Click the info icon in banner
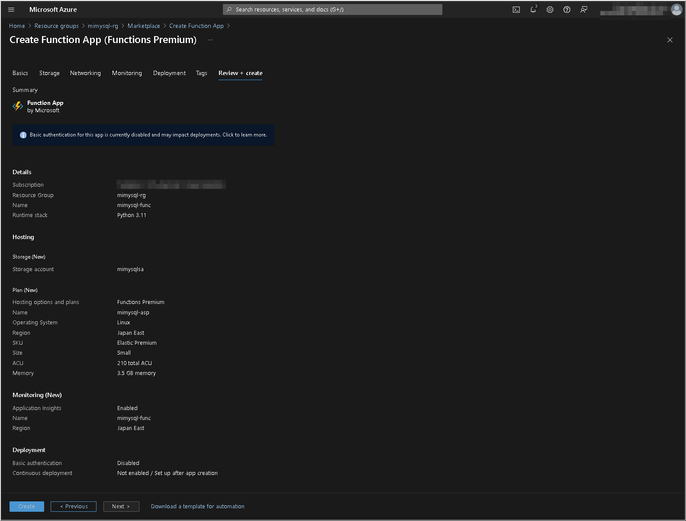 [x=23, y=135]
